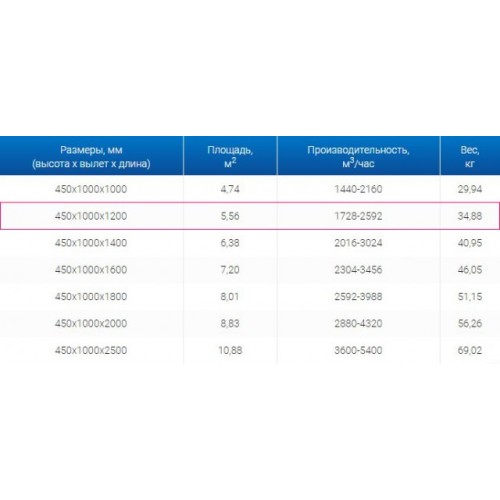
Task: Click the Производительность, м³/час column header
Action: [358, 156]
